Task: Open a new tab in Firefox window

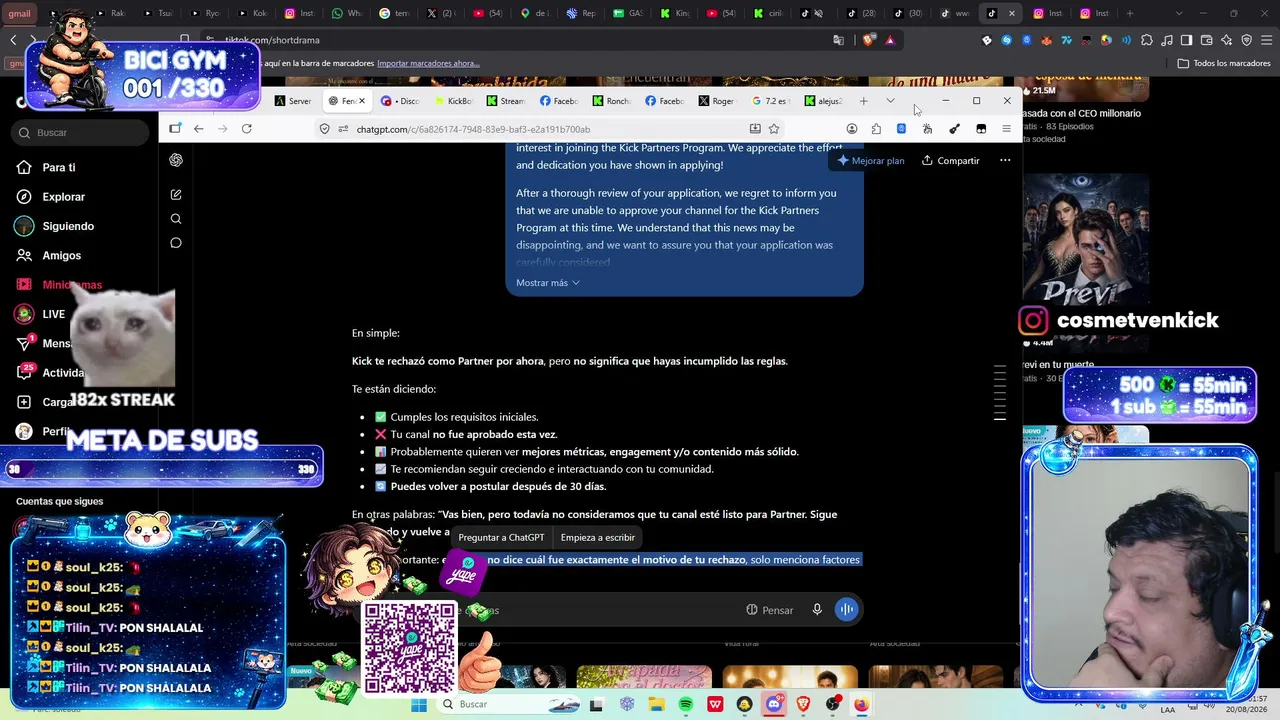Action: 864,100
